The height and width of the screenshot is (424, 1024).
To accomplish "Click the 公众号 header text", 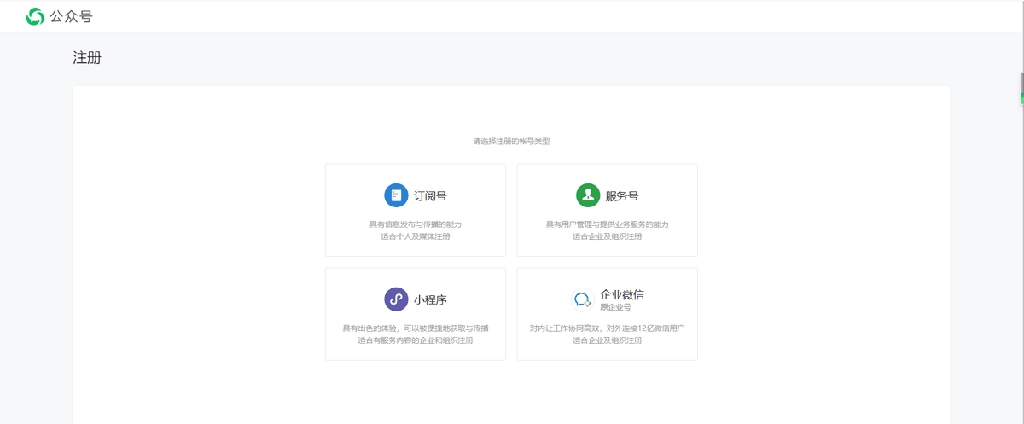I will click(71, 17).
